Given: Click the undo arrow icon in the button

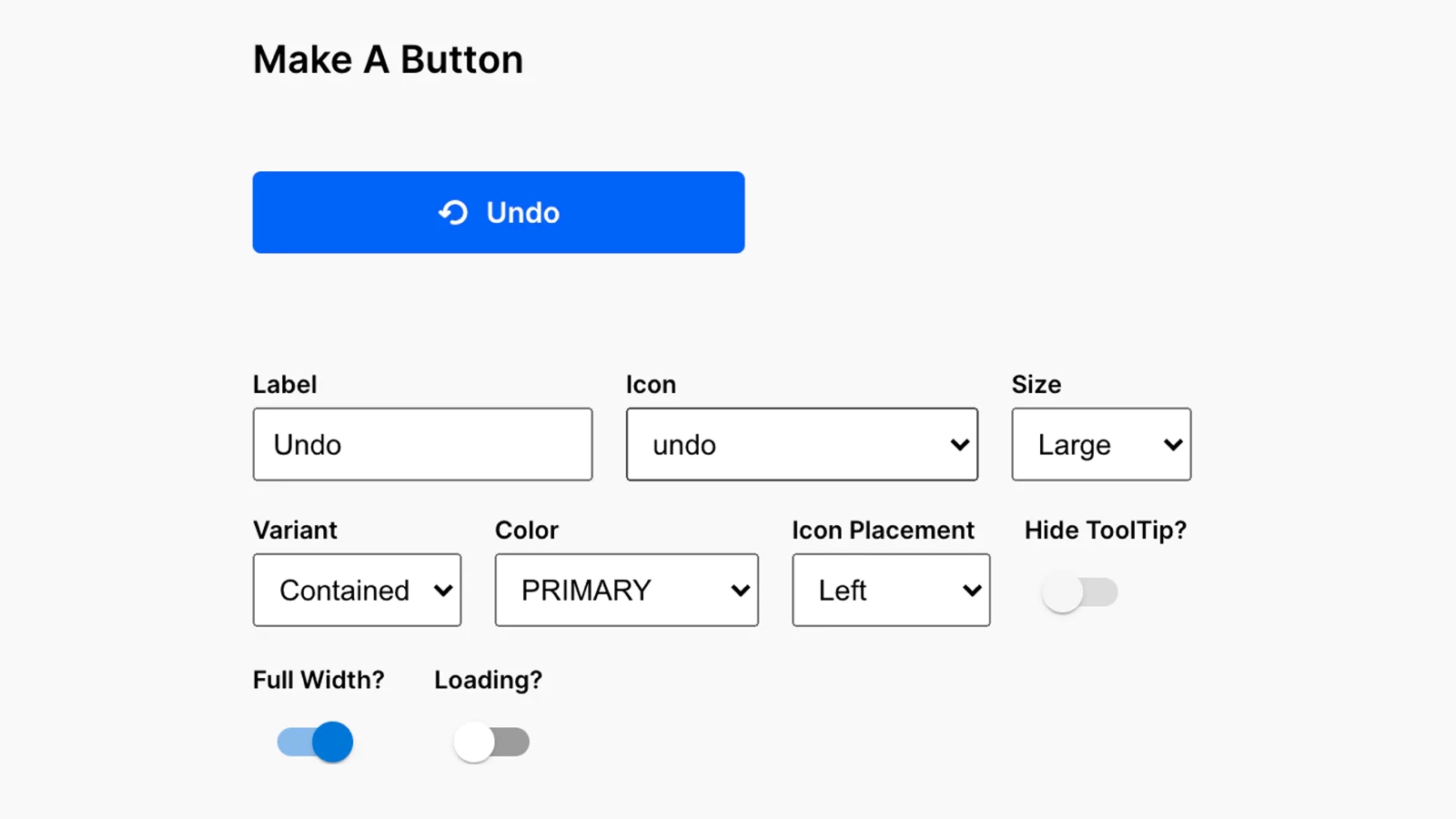Looking at the screenshot, I should (x=453, y=212).
